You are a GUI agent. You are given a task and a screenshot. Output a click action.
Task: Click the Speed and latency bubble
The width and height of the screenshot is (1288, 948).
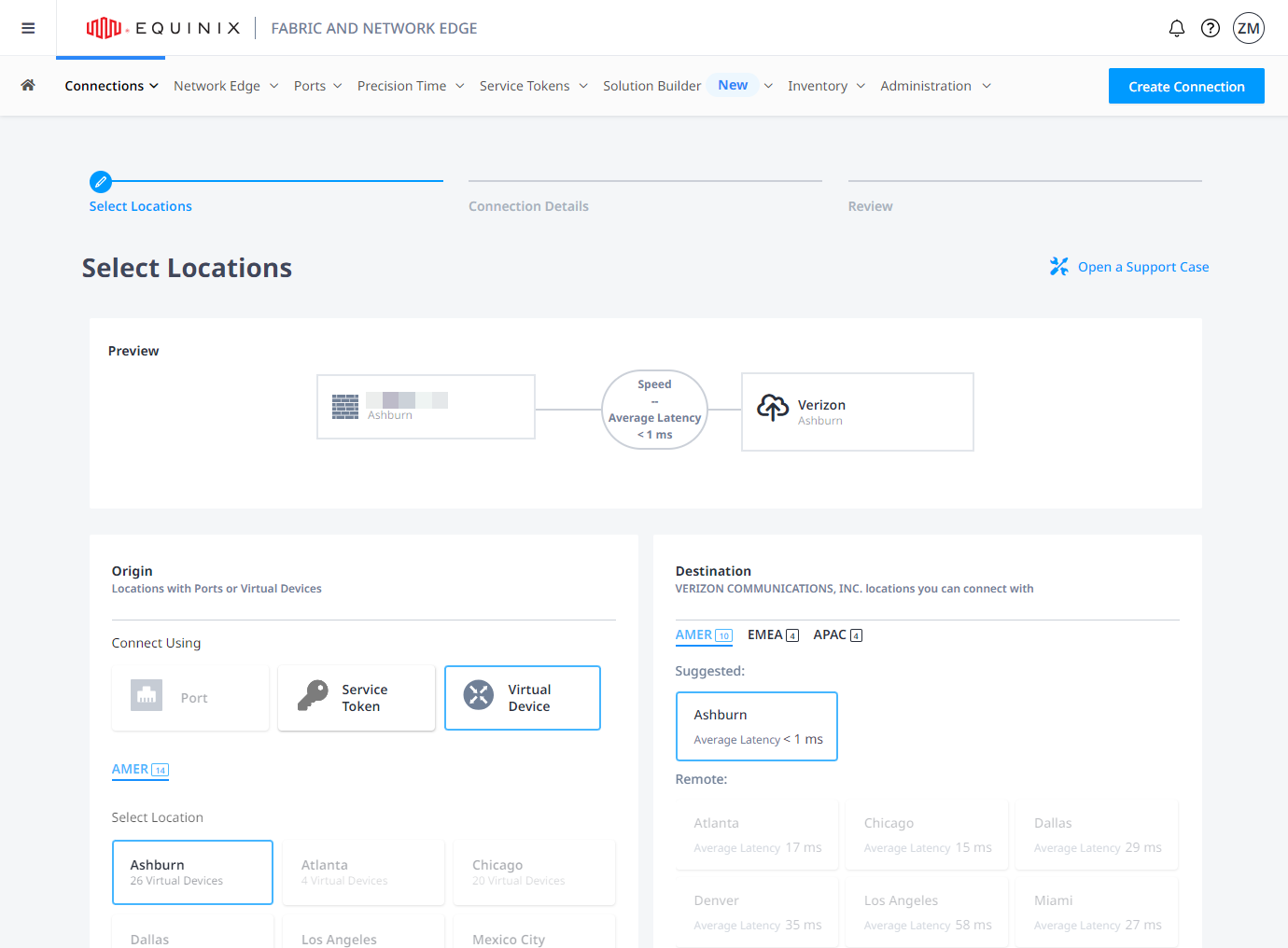click(654, 410)
